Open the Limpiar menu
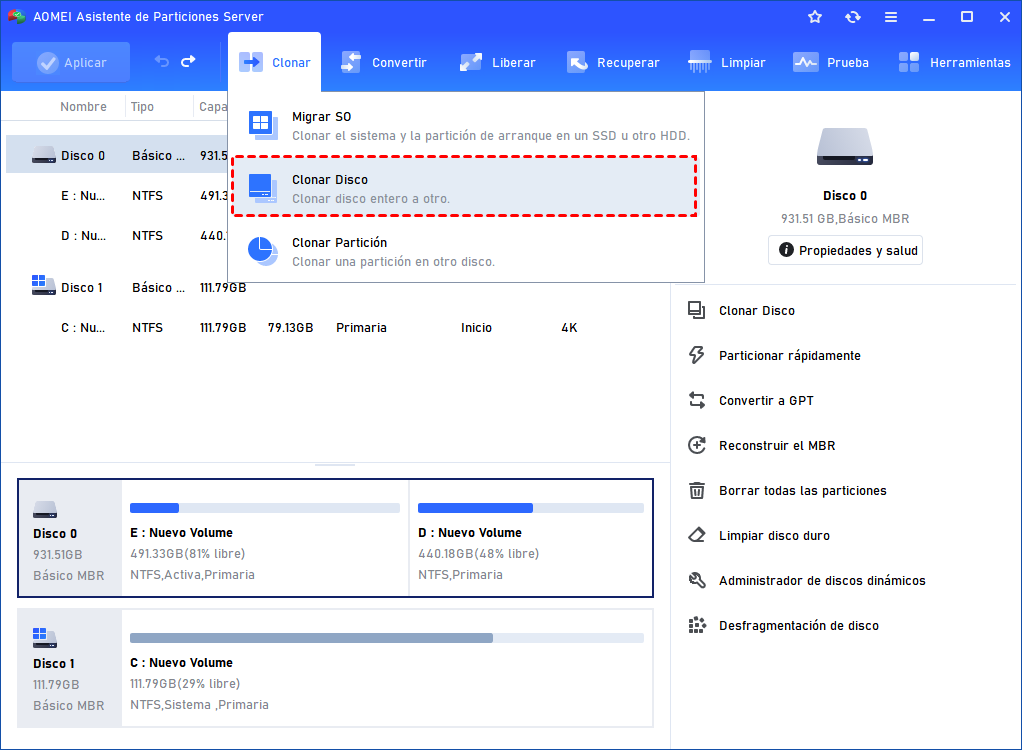 pos(727,63)
